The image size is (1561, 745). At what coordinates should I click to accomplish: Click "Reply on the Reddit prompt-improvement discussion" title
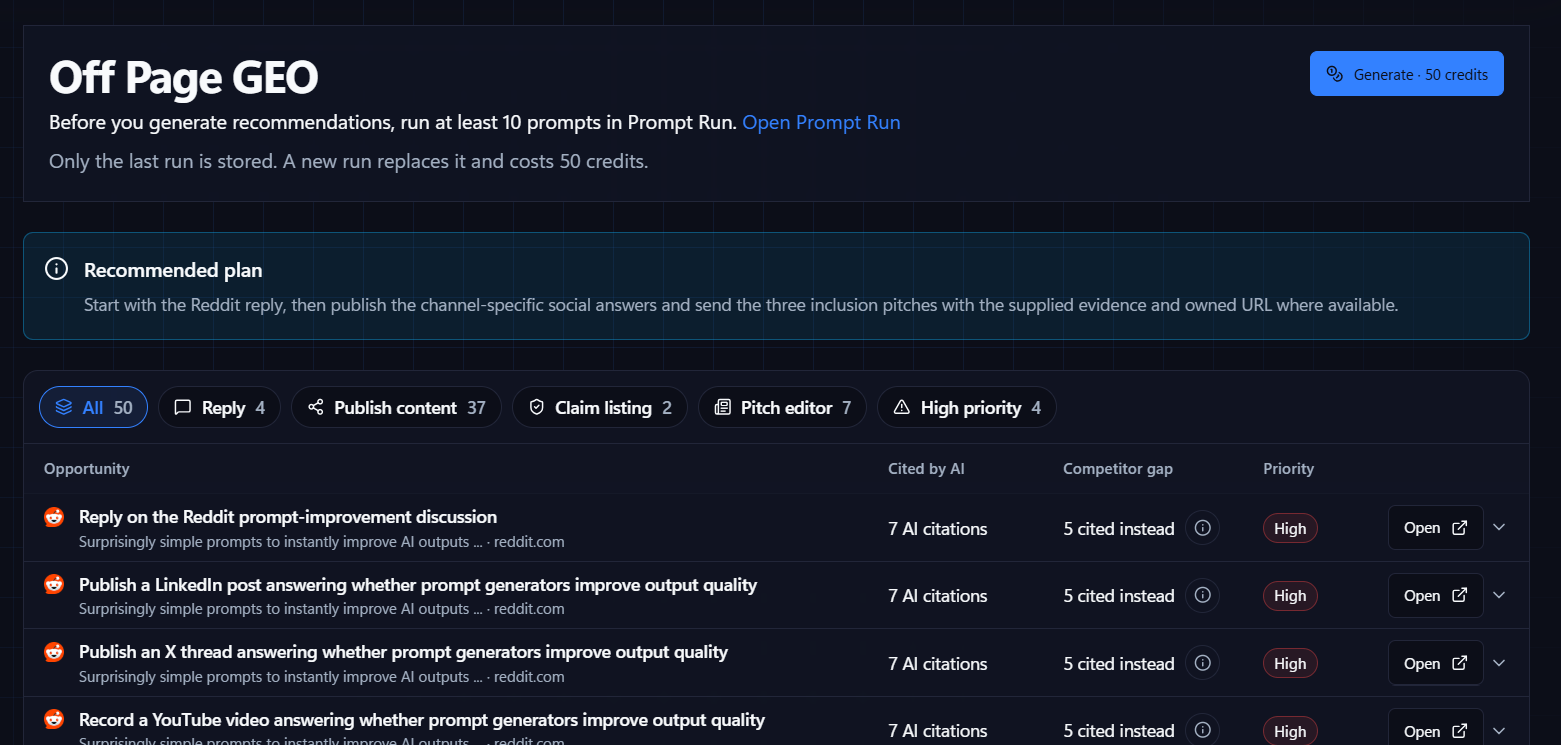[288, 517]
